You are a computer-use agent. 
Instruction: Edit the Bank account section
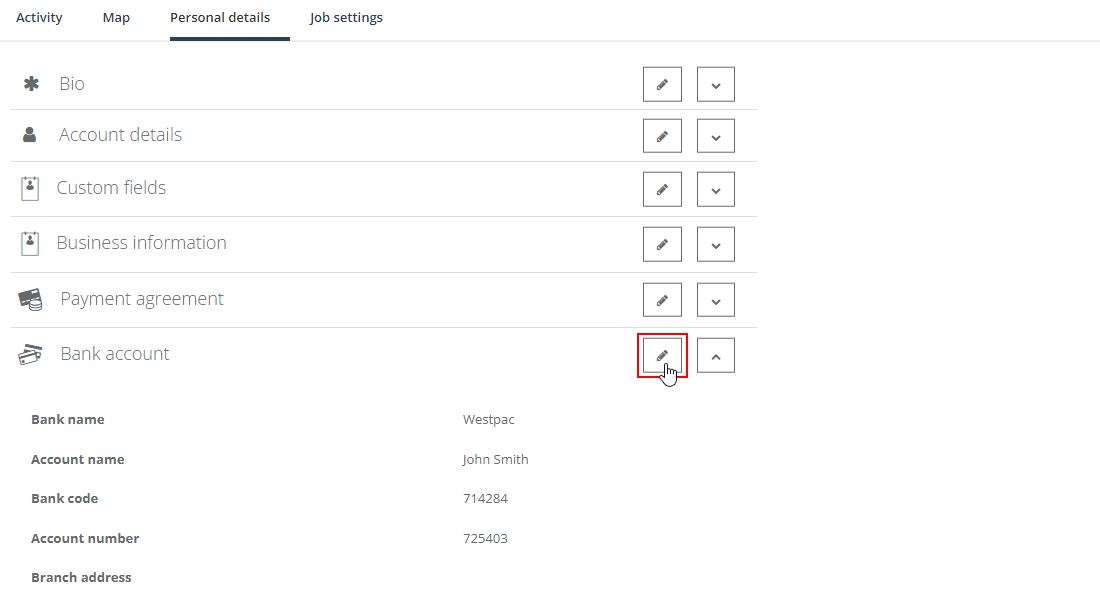(662, 355)
